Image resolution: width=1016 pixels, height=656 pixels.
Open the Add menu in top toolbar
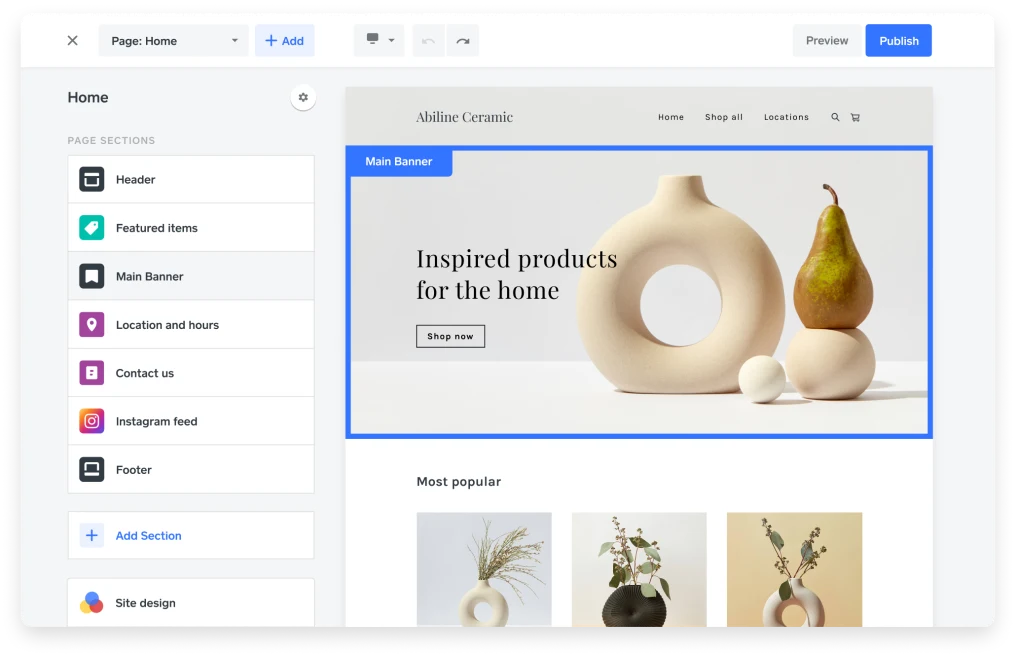point(285,41)
